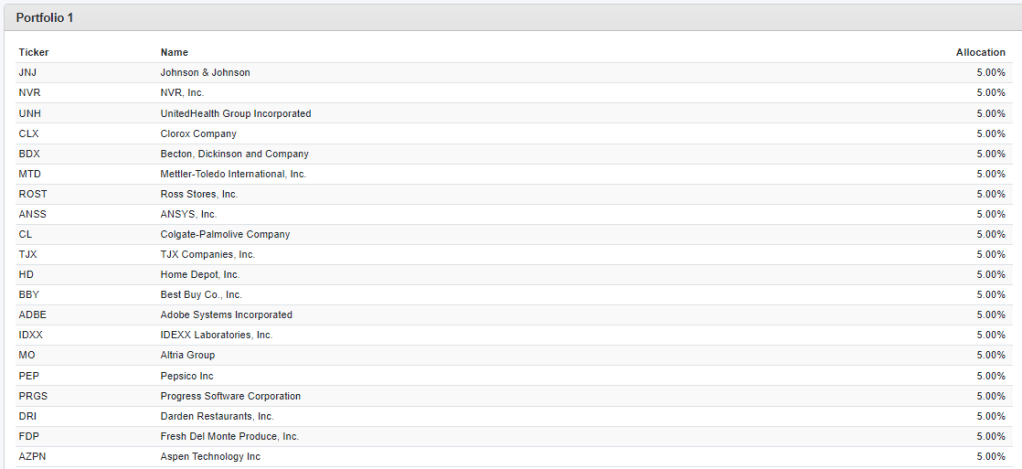Click the allocation value for AZPN

click(x=990, y=457)
